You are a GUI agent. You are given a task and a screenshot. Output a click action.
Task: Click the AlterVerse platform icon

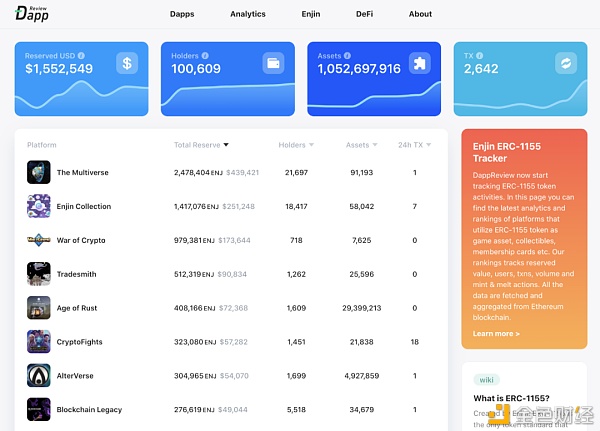[x=39, y=376]
